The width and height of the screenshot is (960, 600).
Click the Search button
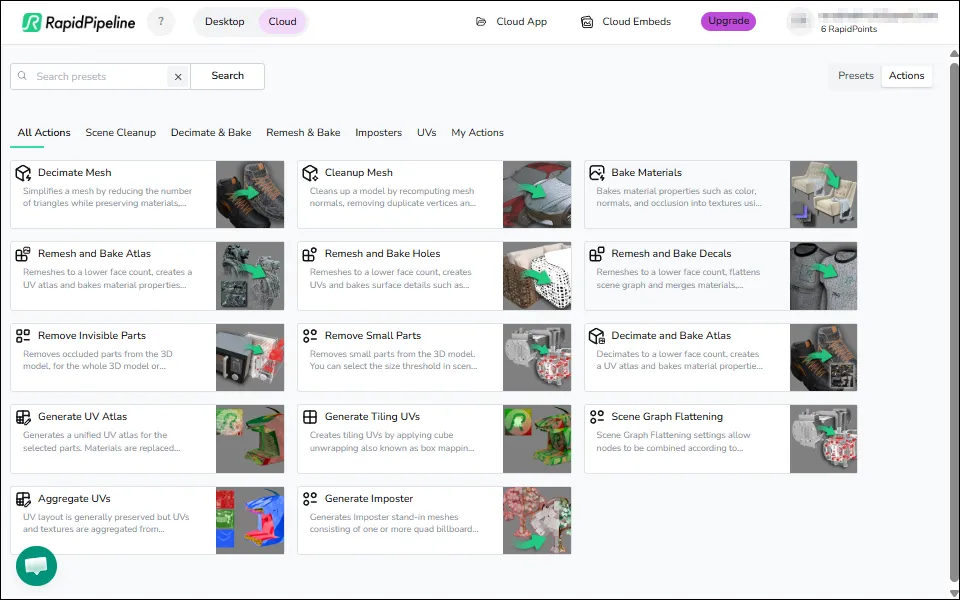[227, 75]
